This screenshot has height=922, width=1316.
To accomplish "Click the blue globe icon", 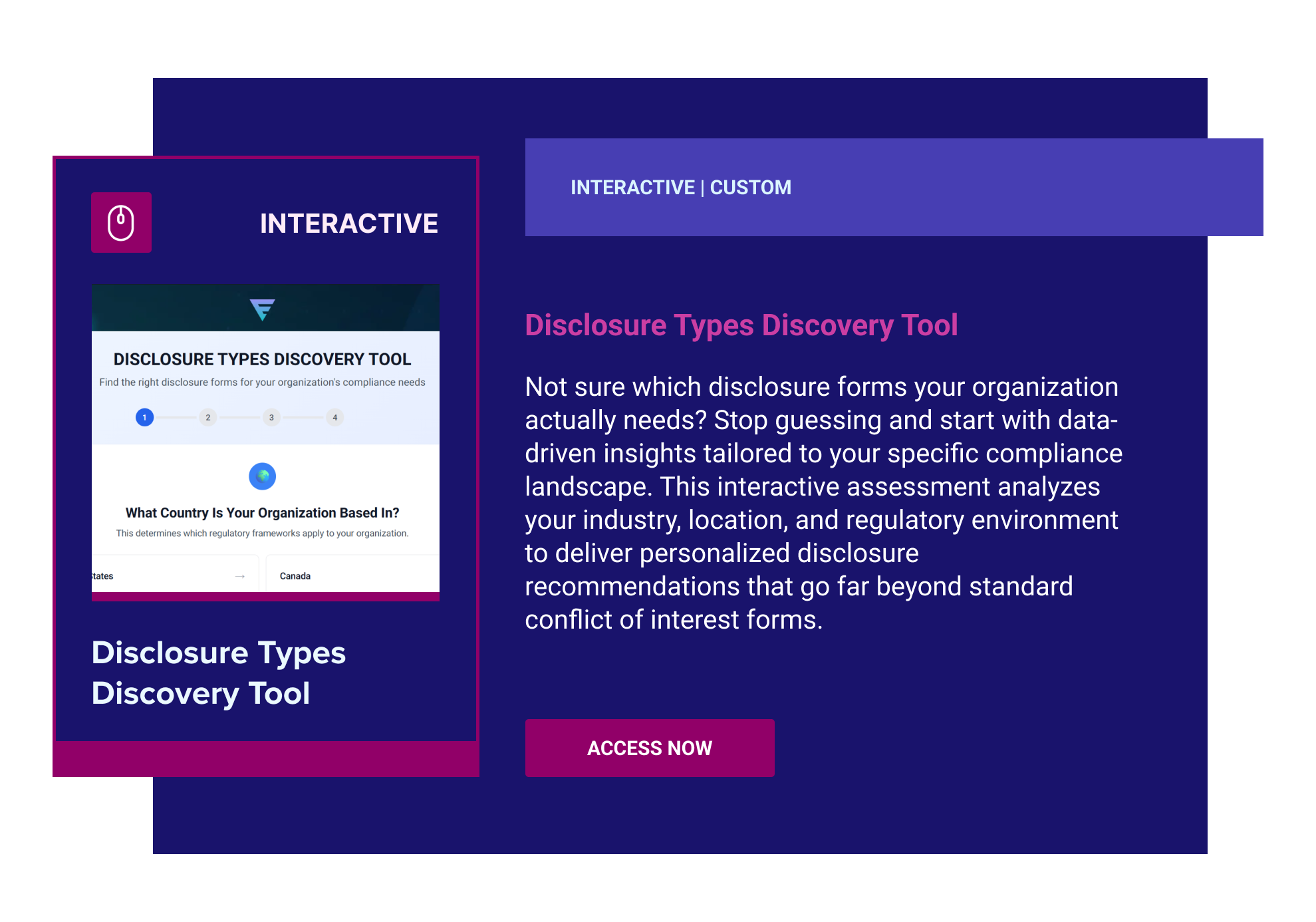I will click(263, 476).
